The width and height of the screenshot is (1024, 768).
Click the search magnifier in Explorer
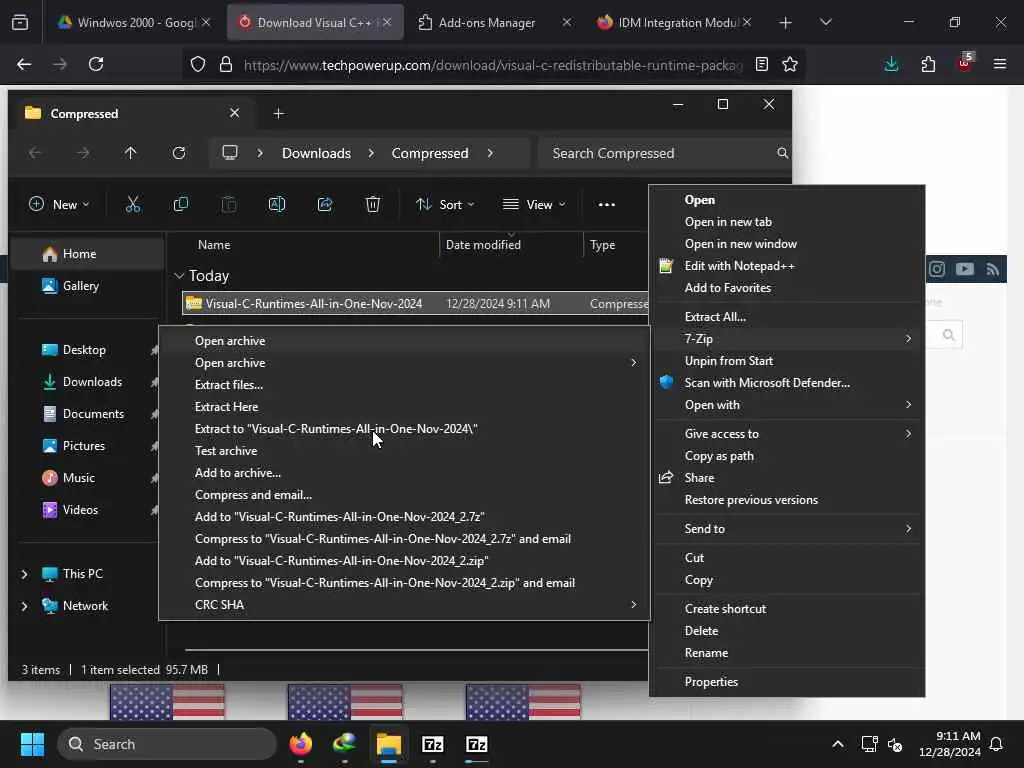pos(782,153)
